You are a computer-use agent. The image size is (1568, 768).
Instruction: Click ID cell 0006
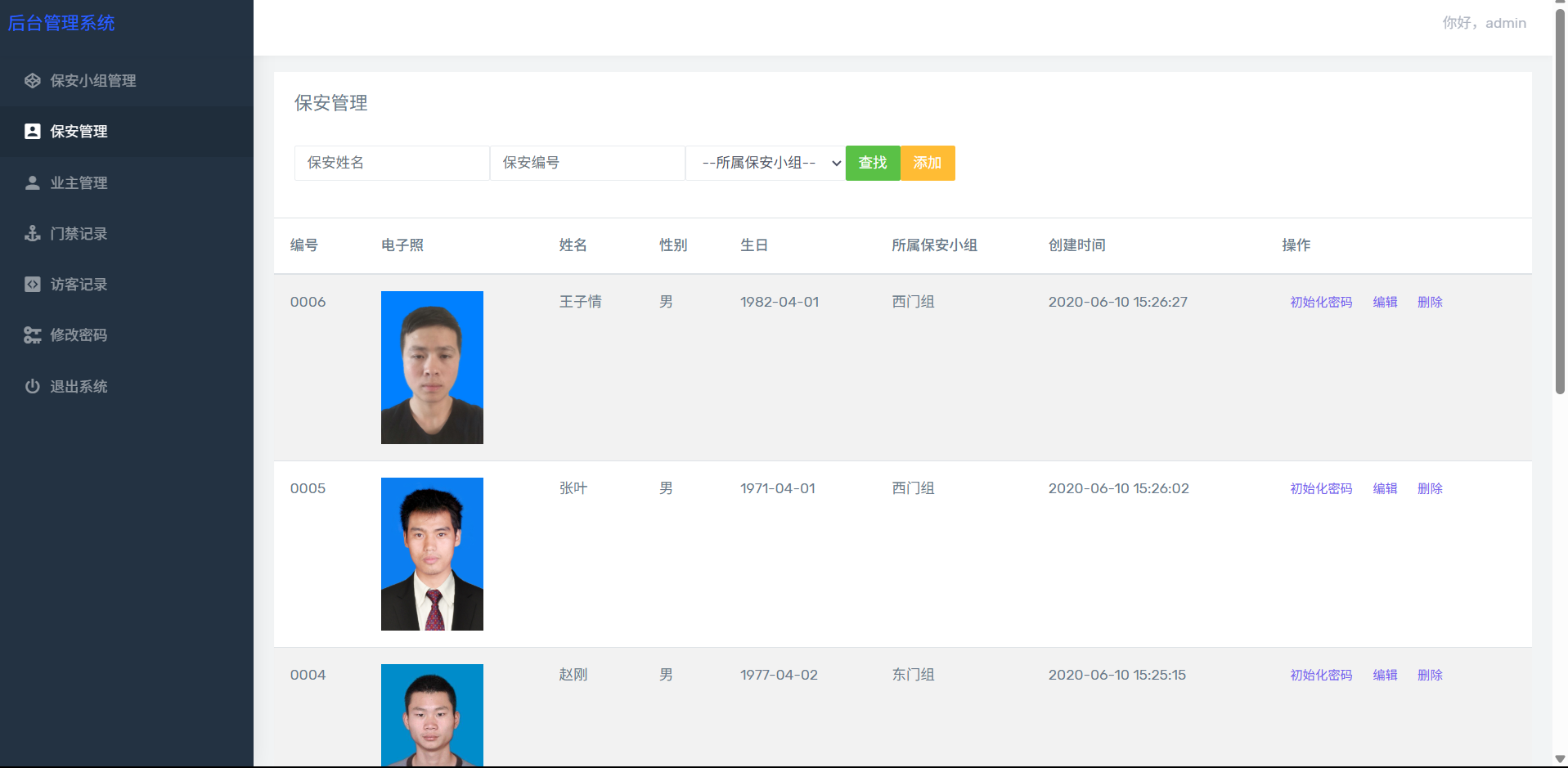[x=308, y=302]
